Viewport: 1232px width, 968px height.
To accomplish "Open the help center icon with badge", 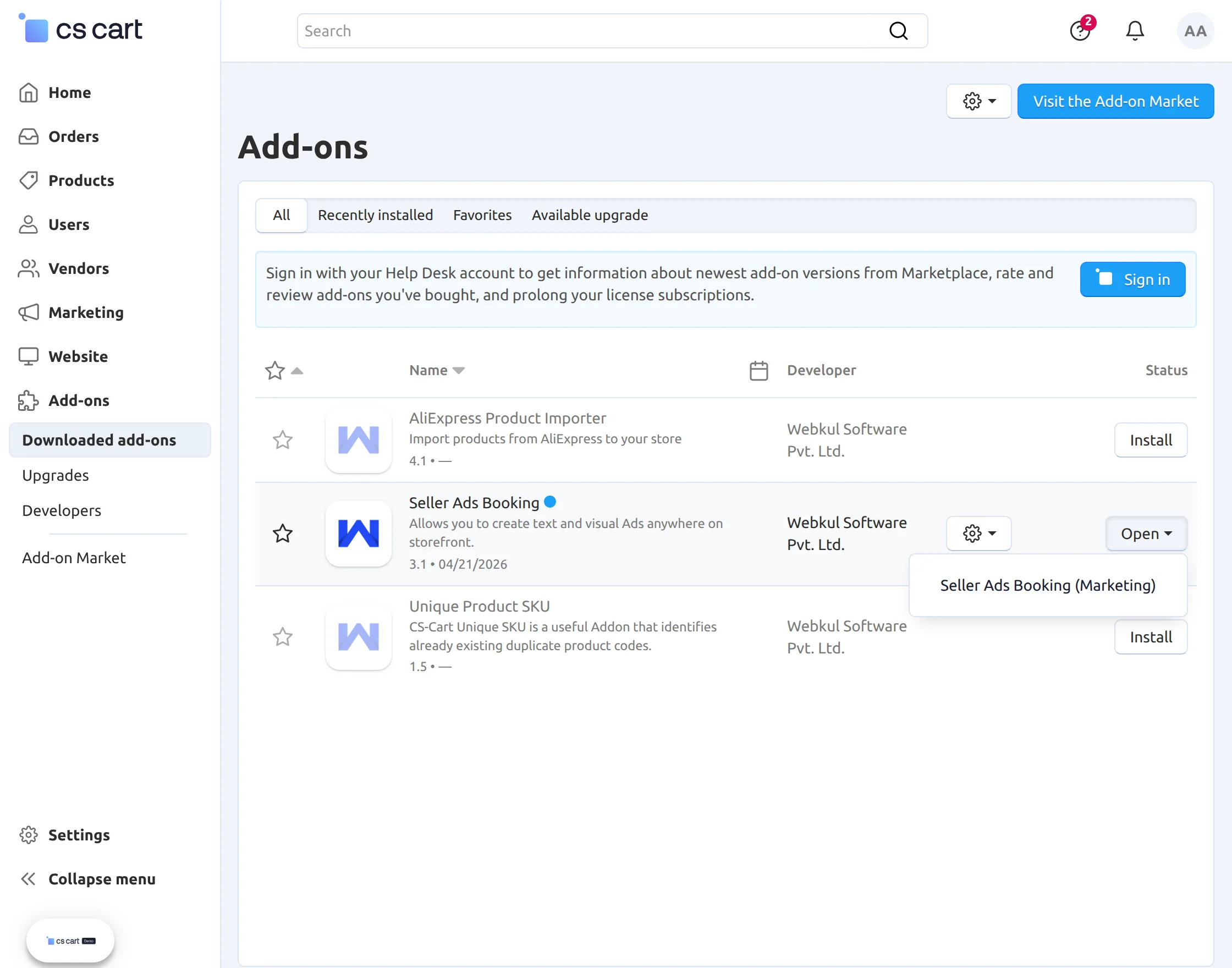I will tap(1081, 30).
